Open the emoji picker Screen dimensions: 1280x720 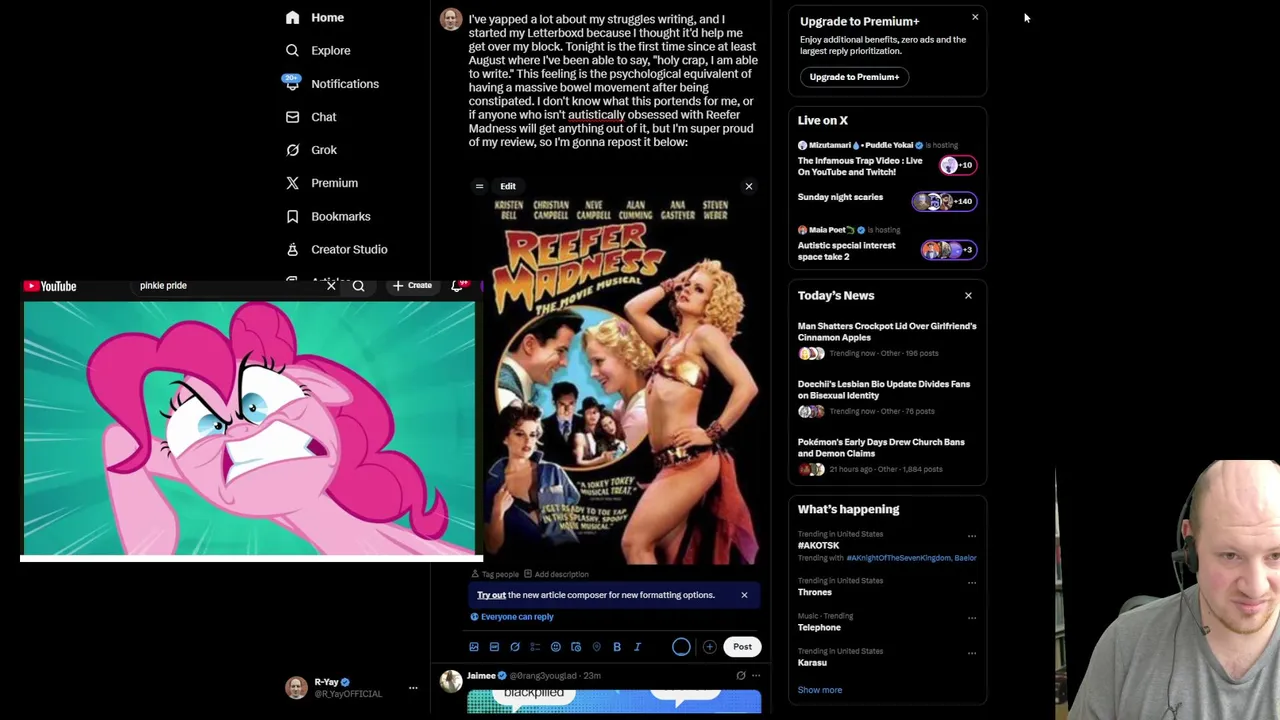point(556,647)
